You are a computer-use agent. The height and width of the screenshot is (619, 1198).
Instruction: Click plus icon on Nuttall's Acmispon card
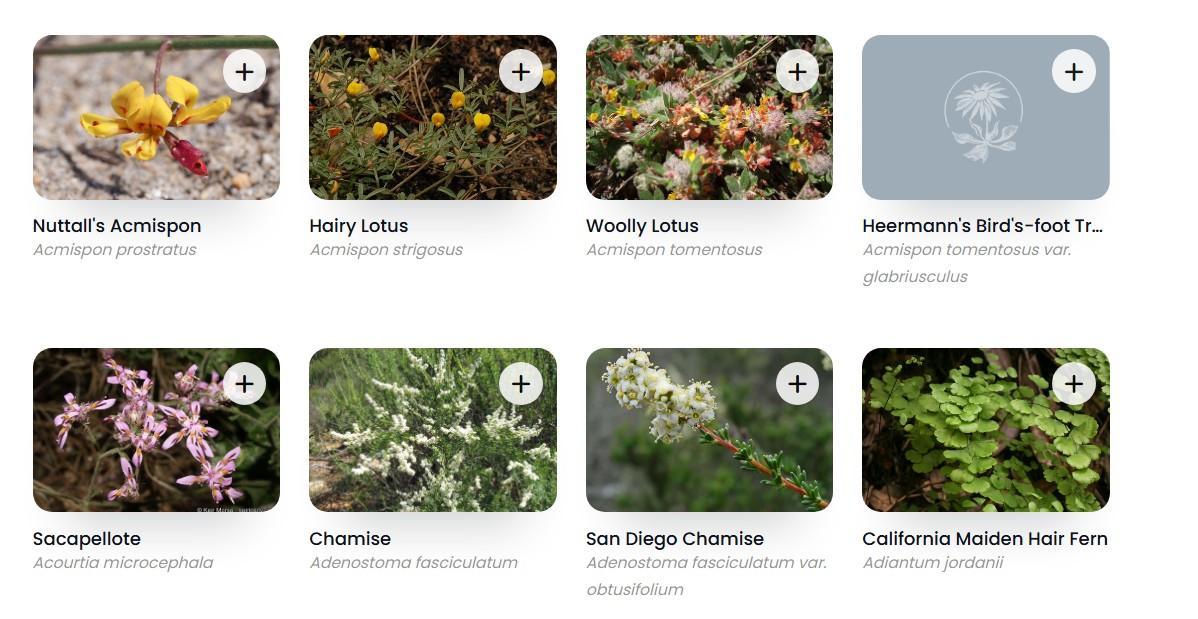pos(244,72)
